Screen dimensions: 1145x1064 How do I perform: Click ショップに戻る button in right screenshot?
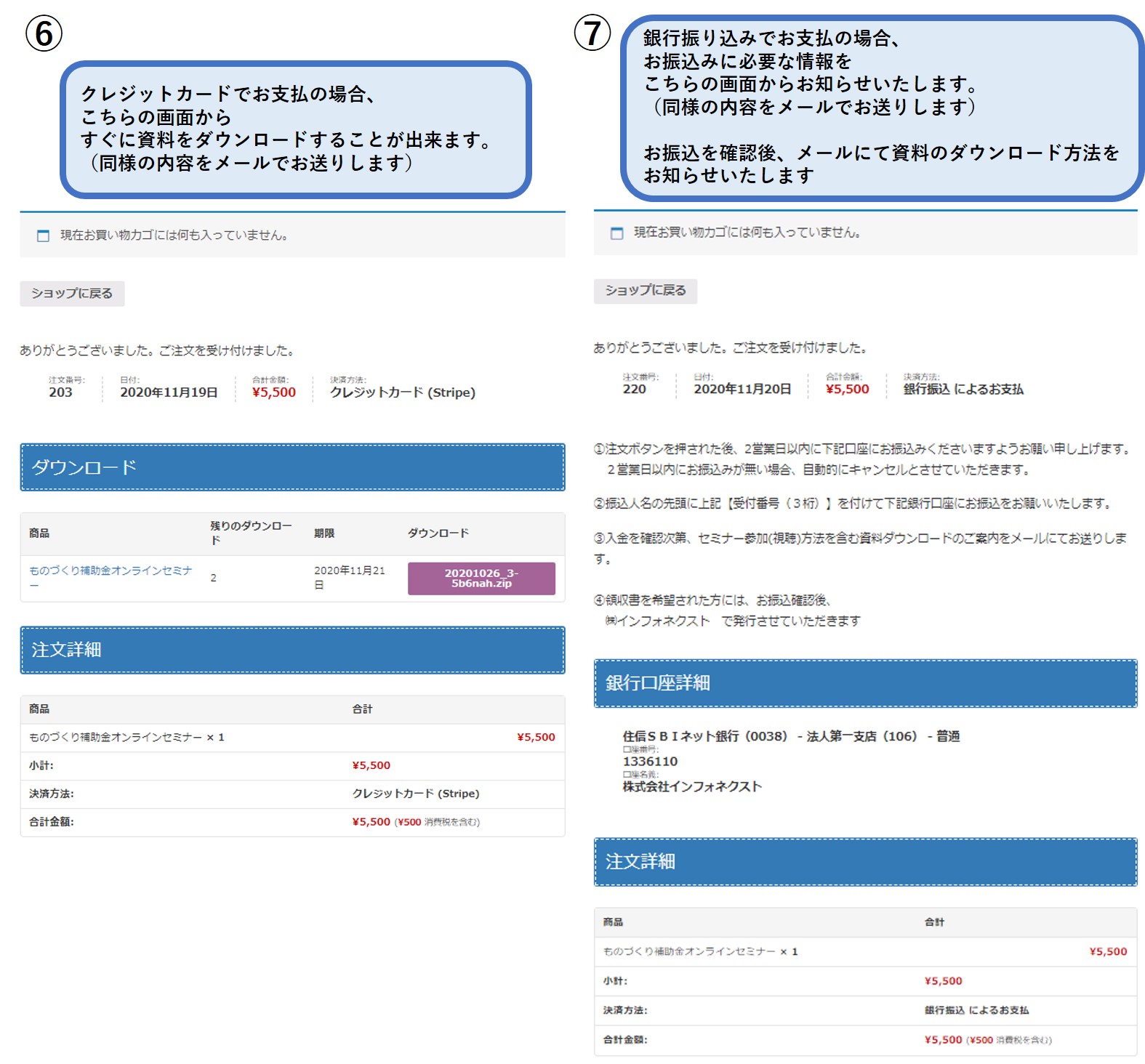[646, 291]
